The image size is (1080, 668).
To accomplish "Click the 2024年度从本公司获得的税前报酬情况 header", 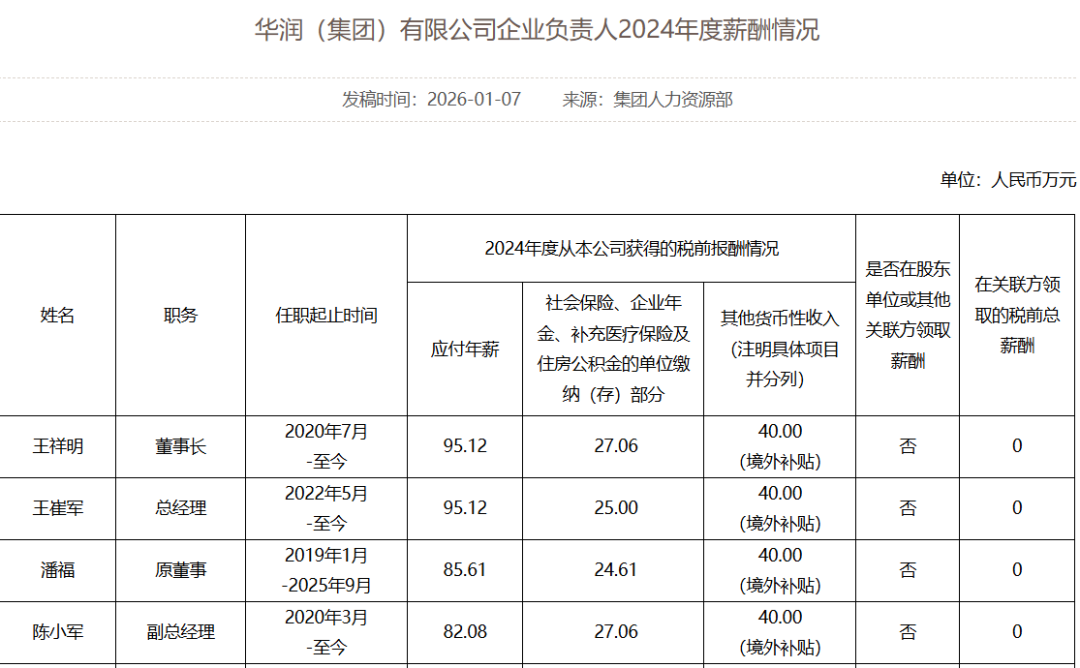I will [x=631, y=249].
